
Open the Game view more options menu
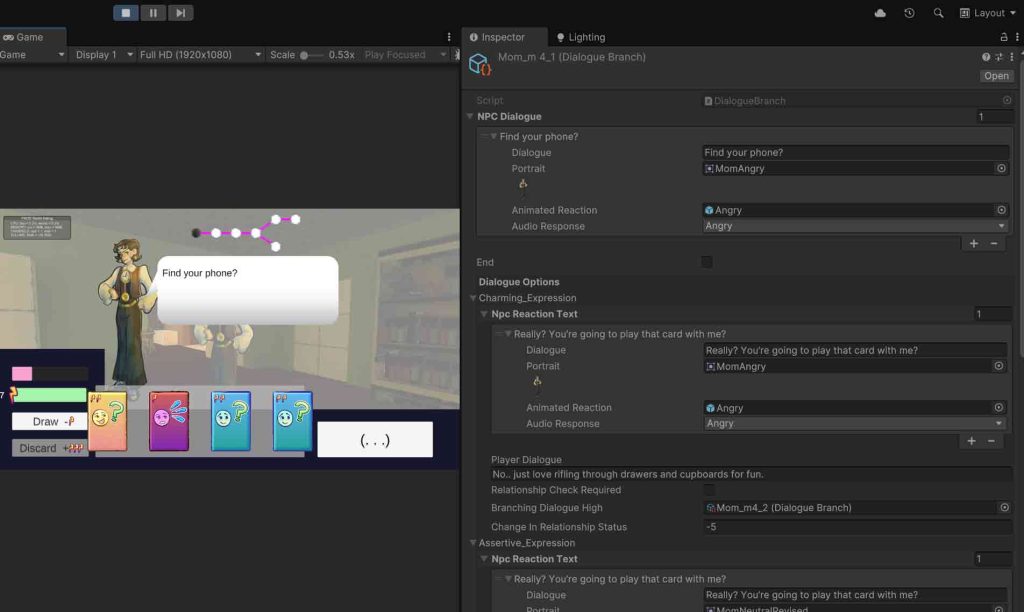tap(449, 37)
